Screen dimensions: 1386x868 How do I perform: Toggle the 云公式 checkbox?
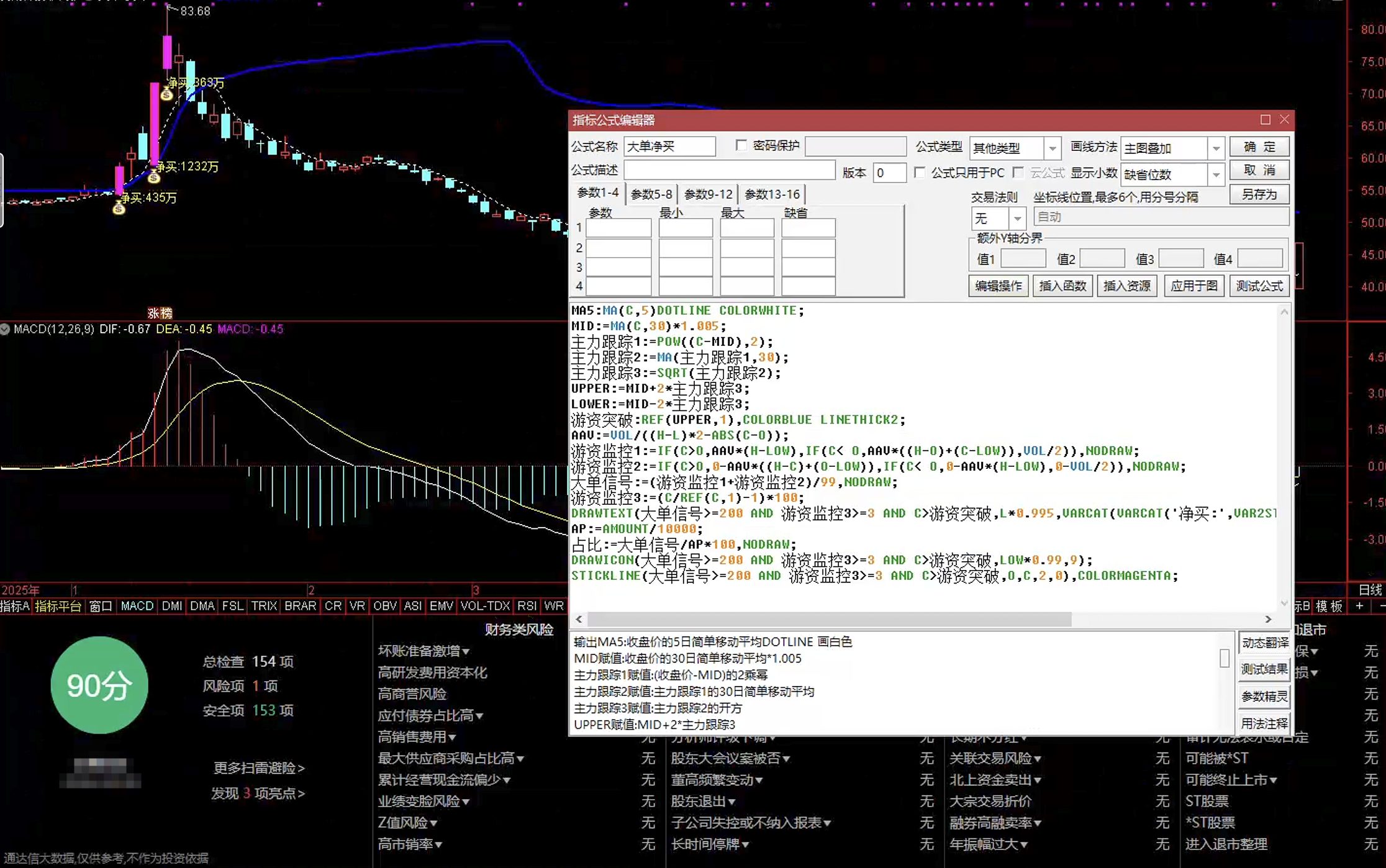(1018, 173)
